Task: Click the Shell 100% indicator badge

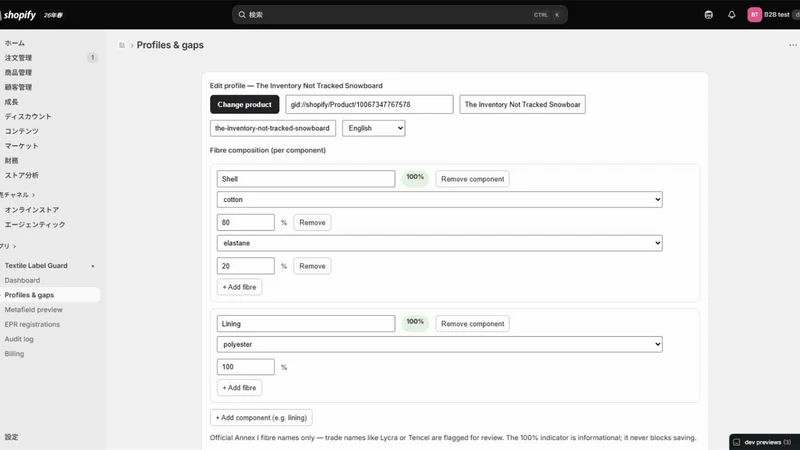Action: (415, 178)
